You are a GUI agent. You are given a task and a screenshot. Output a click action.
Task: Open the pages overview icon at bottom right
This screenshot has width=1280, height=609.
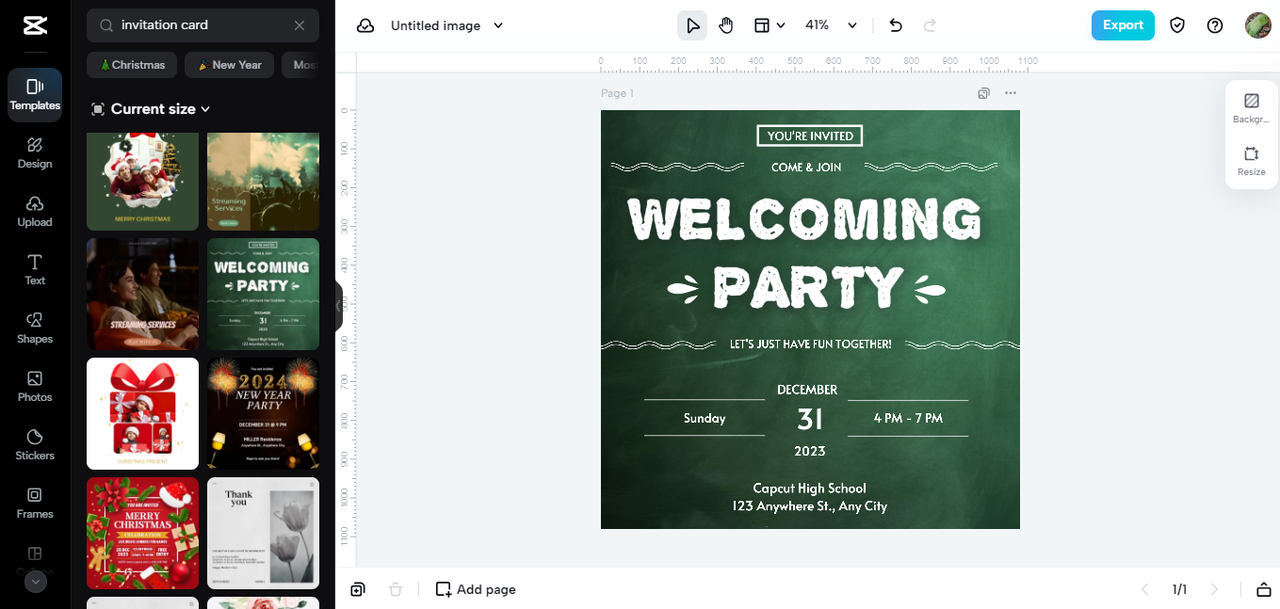point(1264,589)
